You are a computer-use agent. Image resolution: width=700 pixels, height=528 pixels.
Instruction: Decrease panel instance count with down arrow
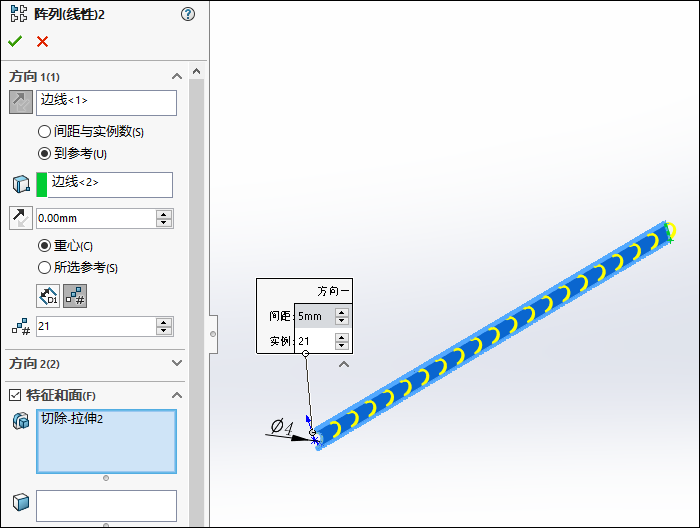point(164,331)
